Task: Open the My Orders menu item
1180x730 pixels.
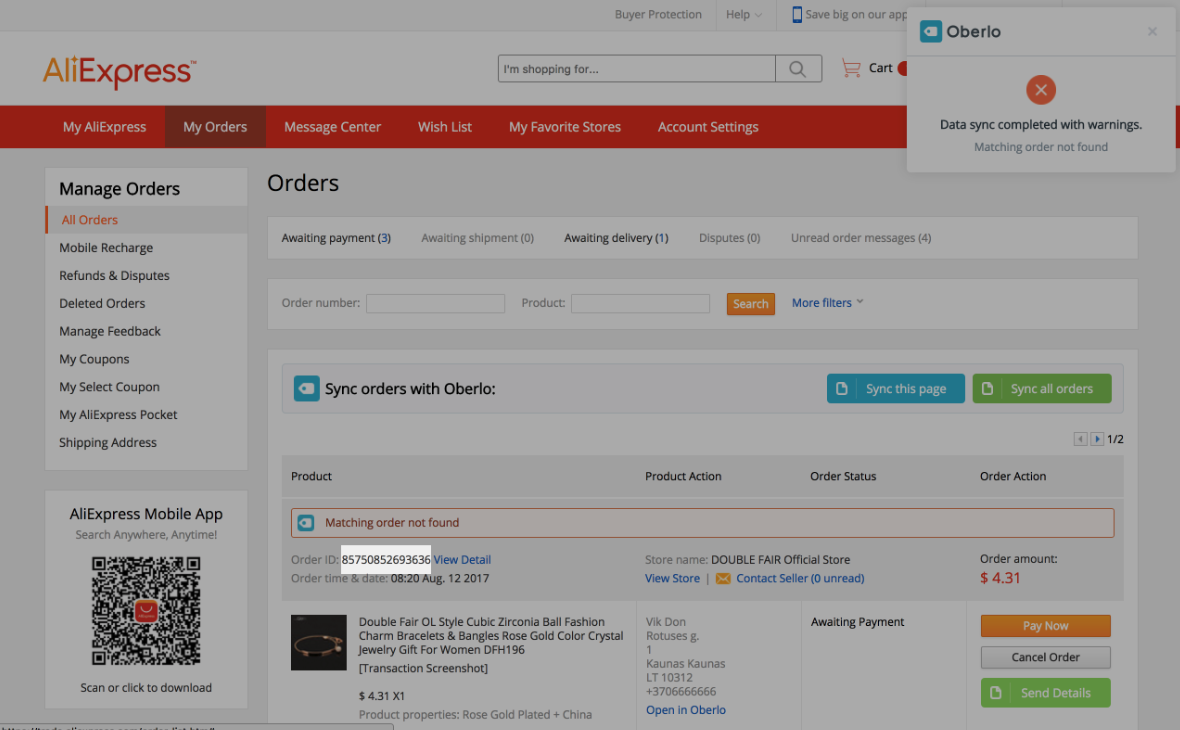Action: 215,127
